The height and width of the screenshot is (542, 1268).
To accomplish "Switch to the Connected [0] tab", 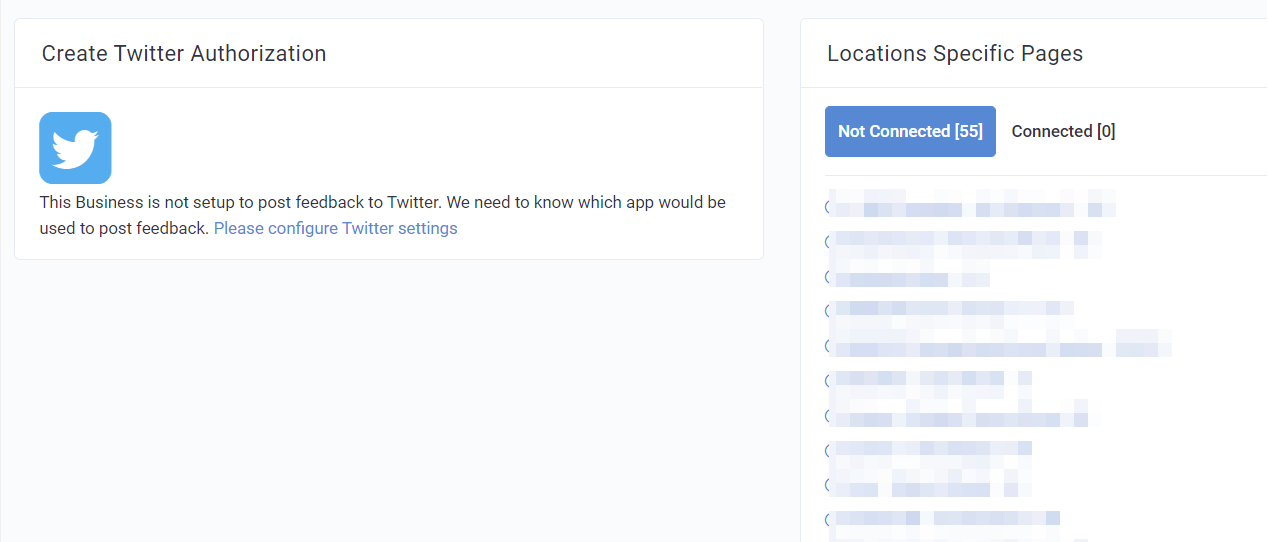I will tap(1063, 131).
